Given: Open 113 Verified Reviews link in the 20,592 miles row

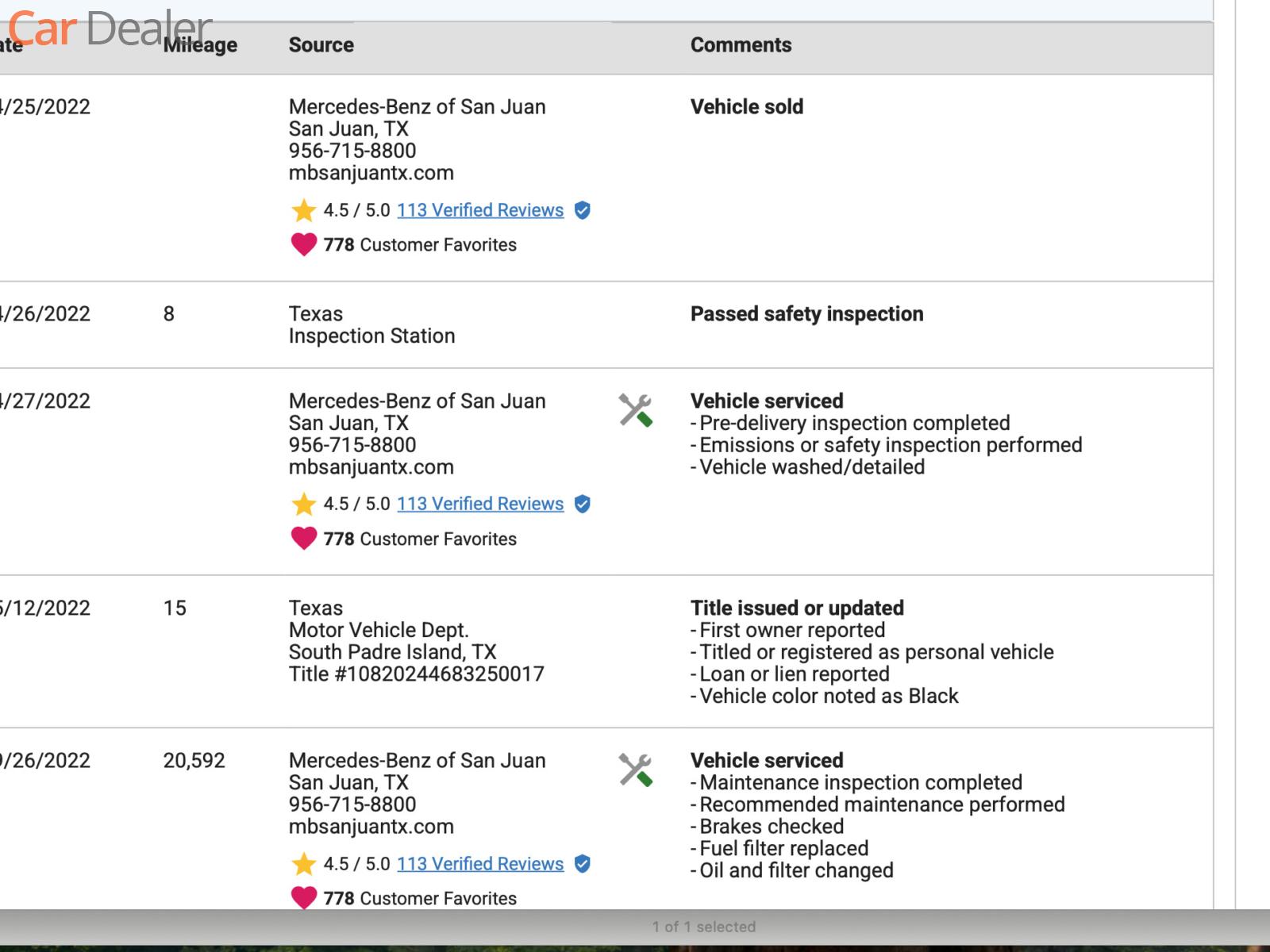Looking at the screenshot, I should 480,864.
